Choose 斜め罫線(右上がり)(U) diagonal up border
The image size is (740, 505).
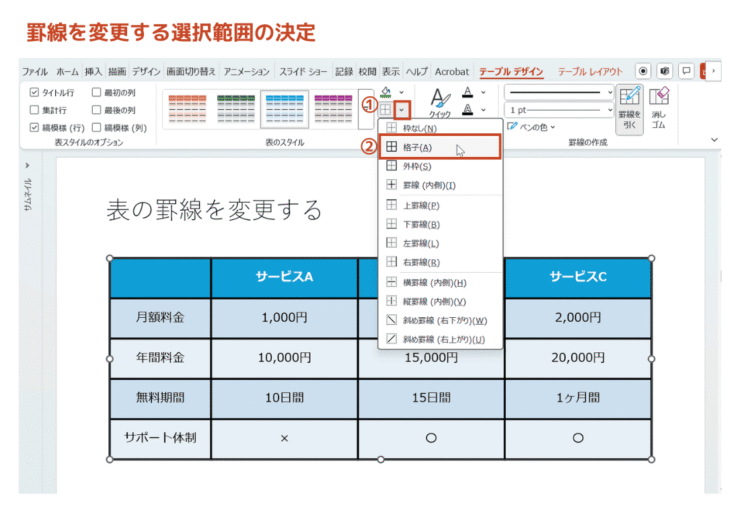pyautogui.click(x=439, y=339)
